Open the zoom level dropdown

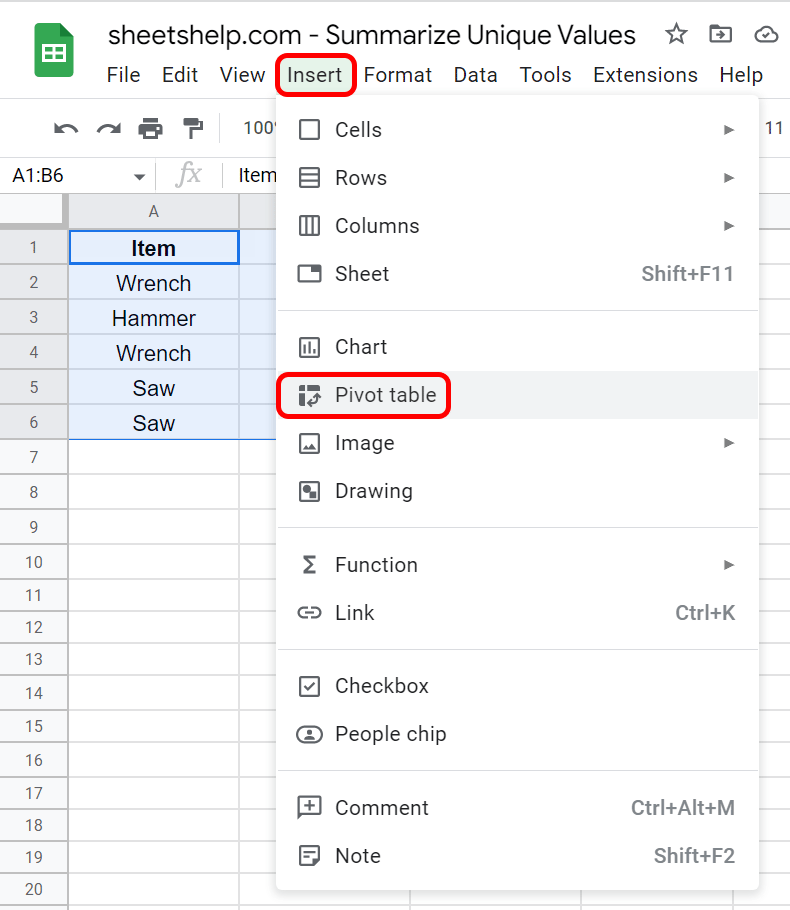(x=258, y=128)
